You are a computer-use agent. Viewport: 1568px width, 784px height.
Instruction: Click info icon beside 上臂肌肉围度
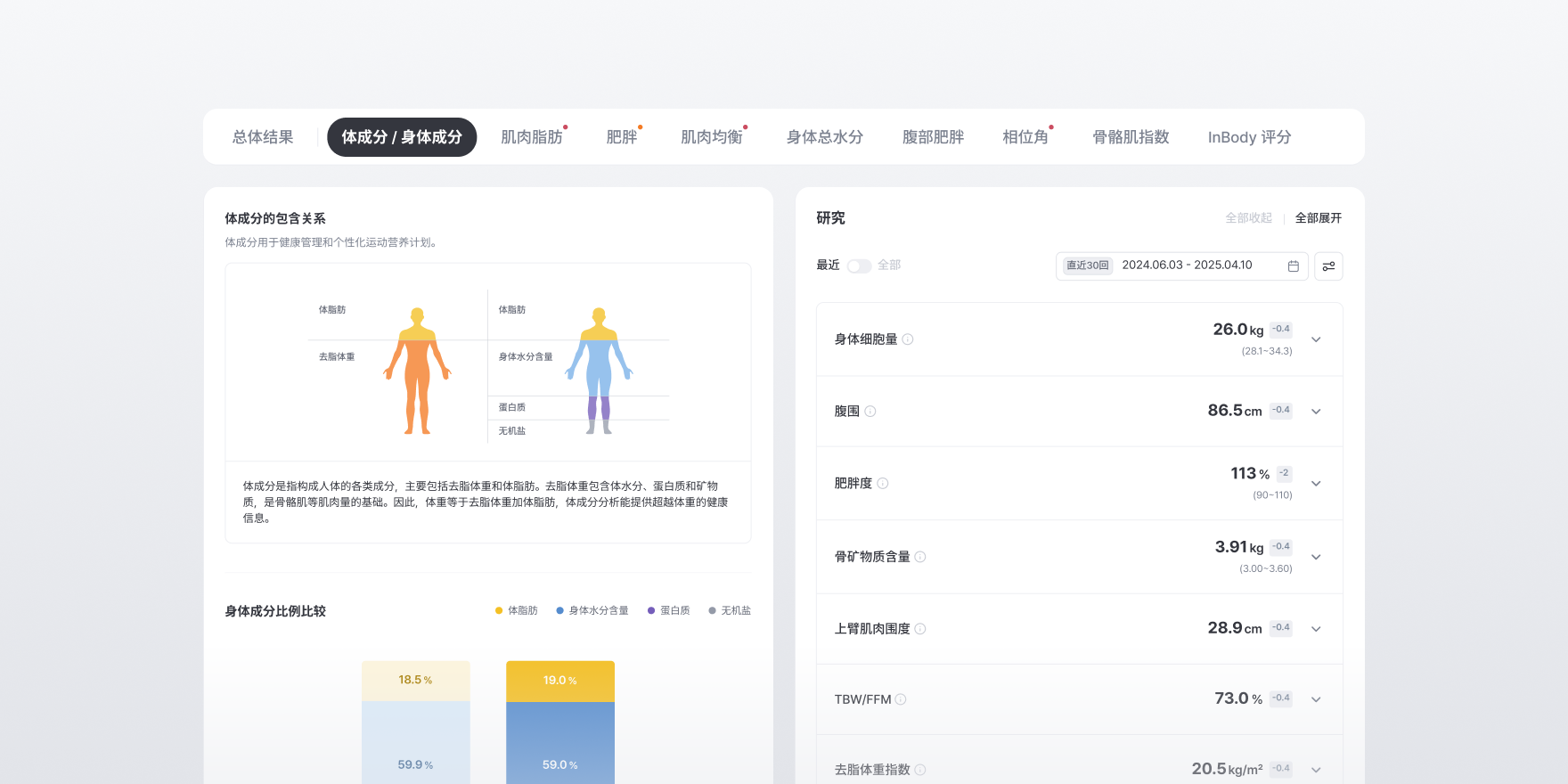click(x=920, y=629)
